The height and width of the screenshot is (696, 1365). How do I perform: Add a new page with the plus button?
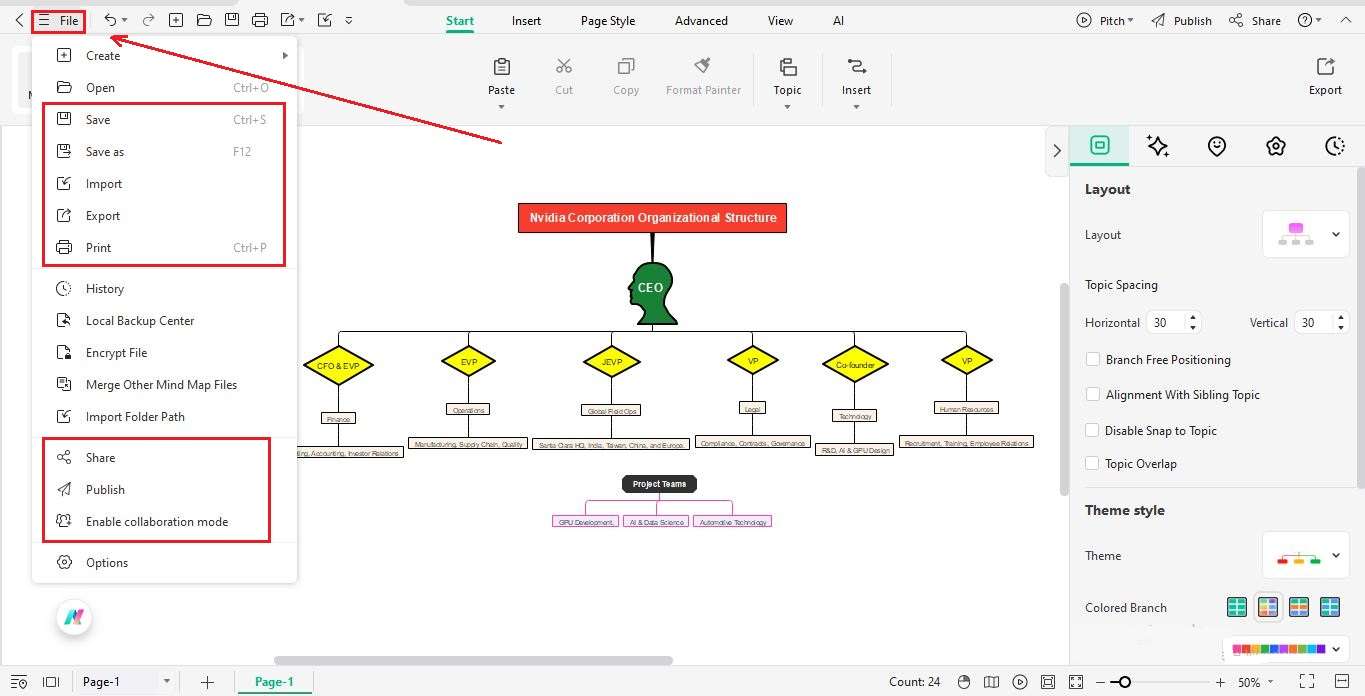207,682
